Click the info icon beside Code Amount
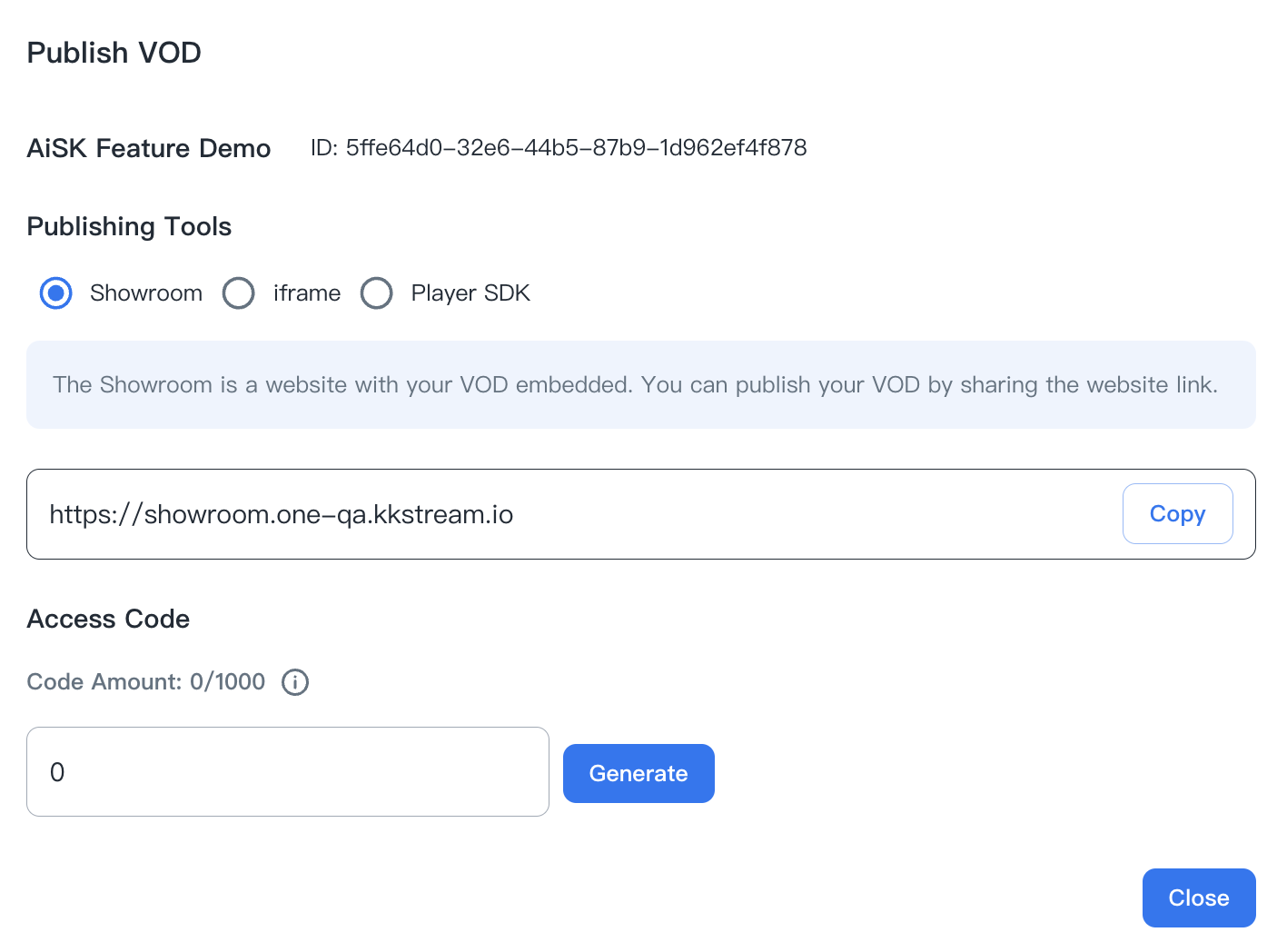 coord(295,682)
